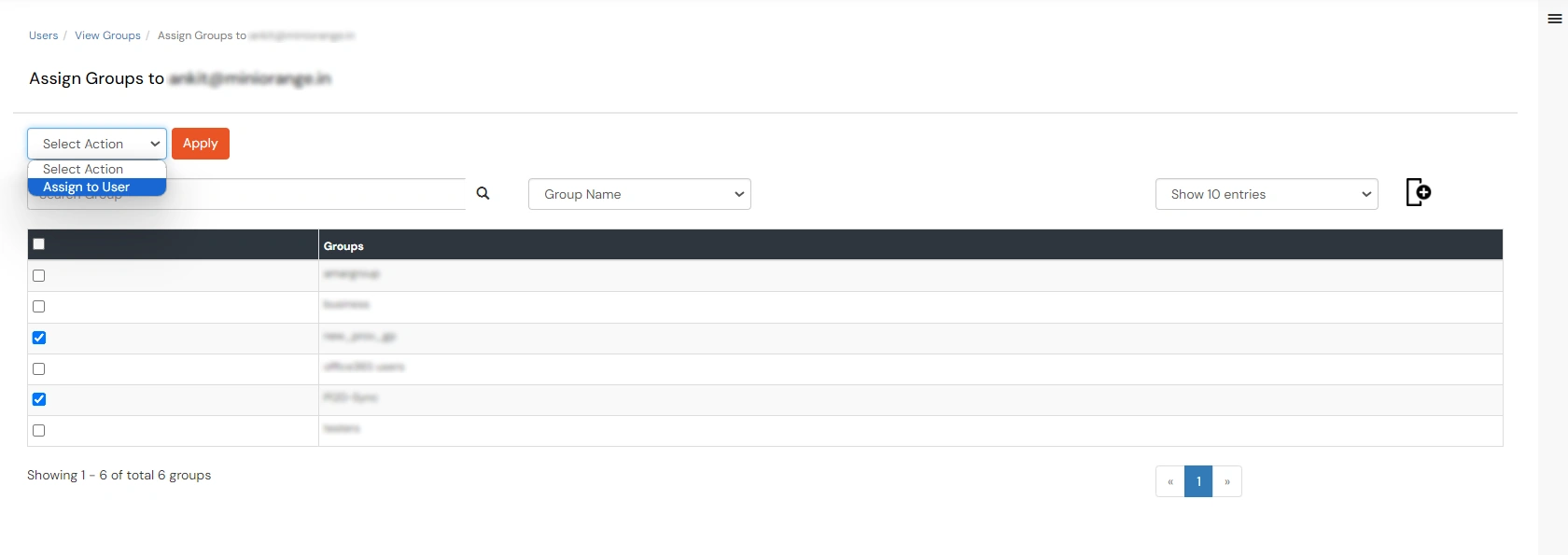Image resolution: width=1568 pixels, height=555 pixels.
Task: Uncheck the fifth group row checkbox
Action: [x=38, y=399]
